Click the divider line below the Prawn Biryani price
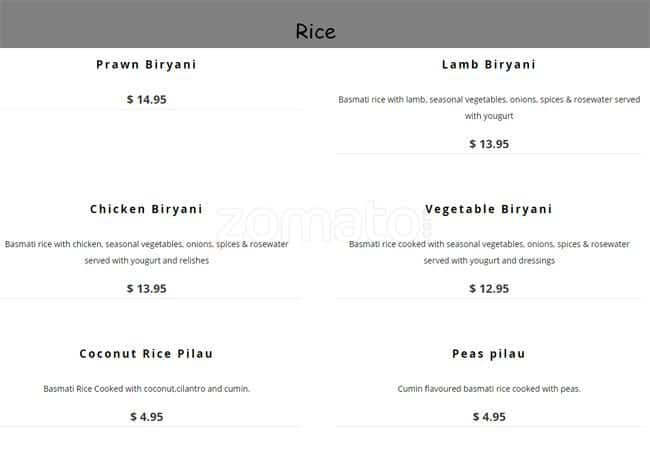This screenshot has height=459, width=650. (x=150, y=109)
